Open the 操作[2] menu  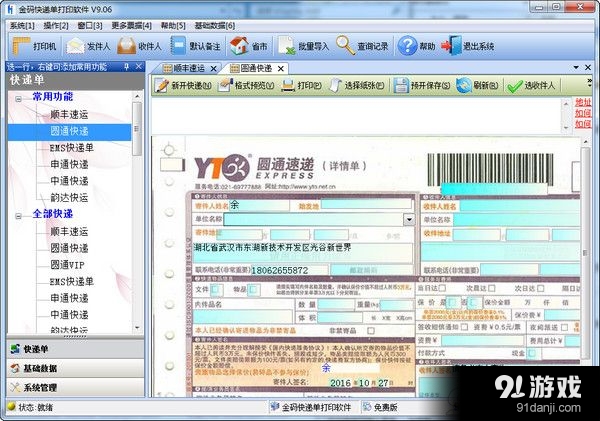click(x=56, y=26)
